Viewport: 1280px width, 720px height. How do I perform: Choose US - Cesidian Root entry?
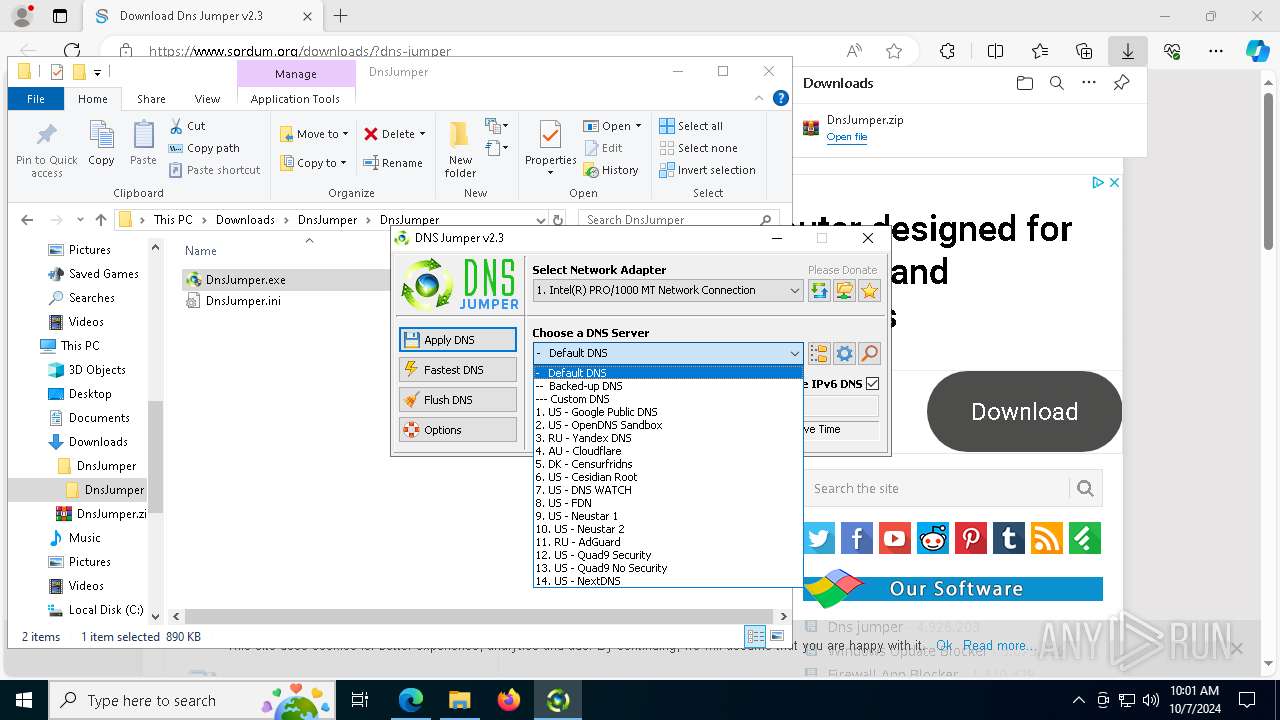pyautogui.click(x=668, y=477)
